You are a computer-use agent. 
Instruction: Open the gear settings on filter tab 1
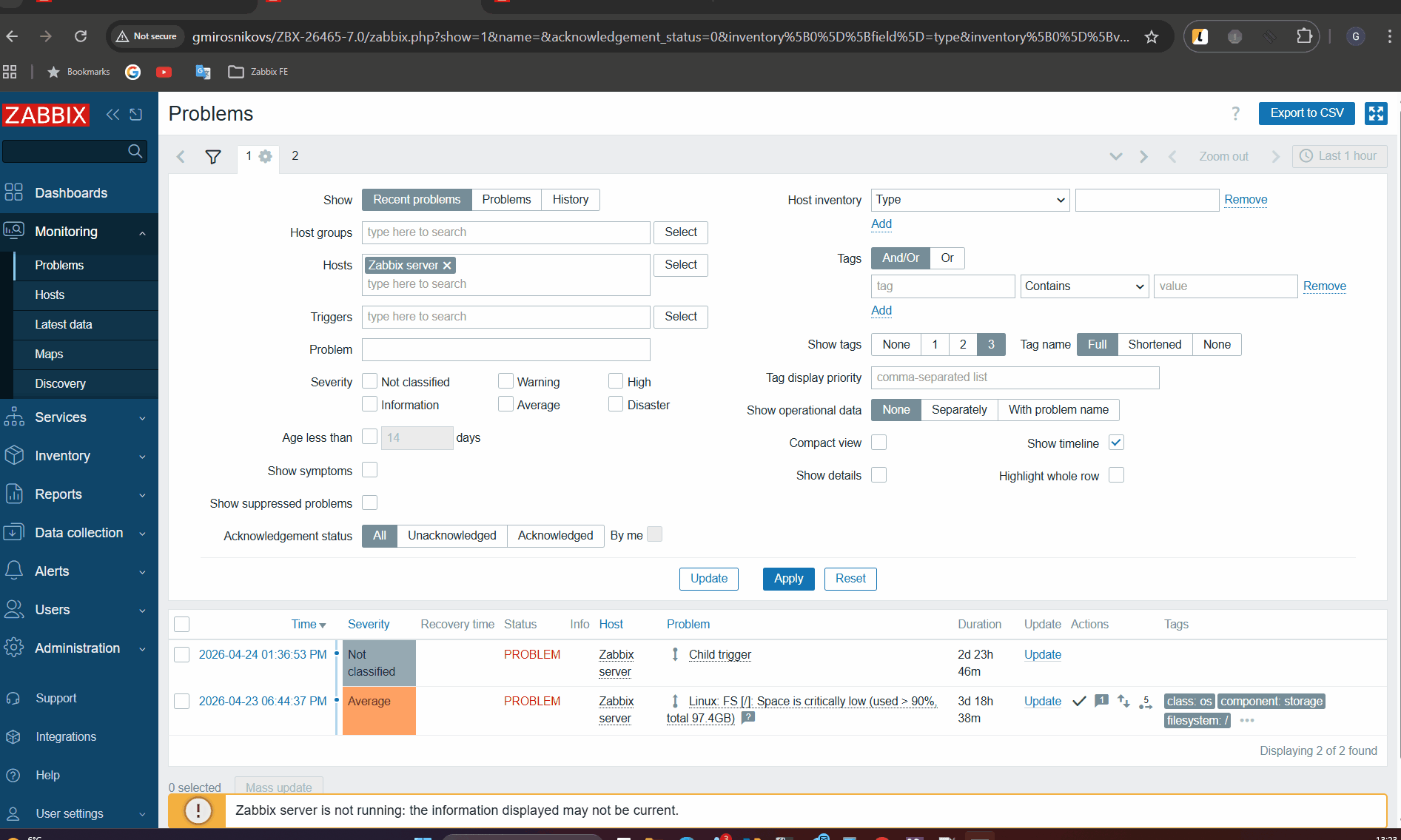(266, 156)
